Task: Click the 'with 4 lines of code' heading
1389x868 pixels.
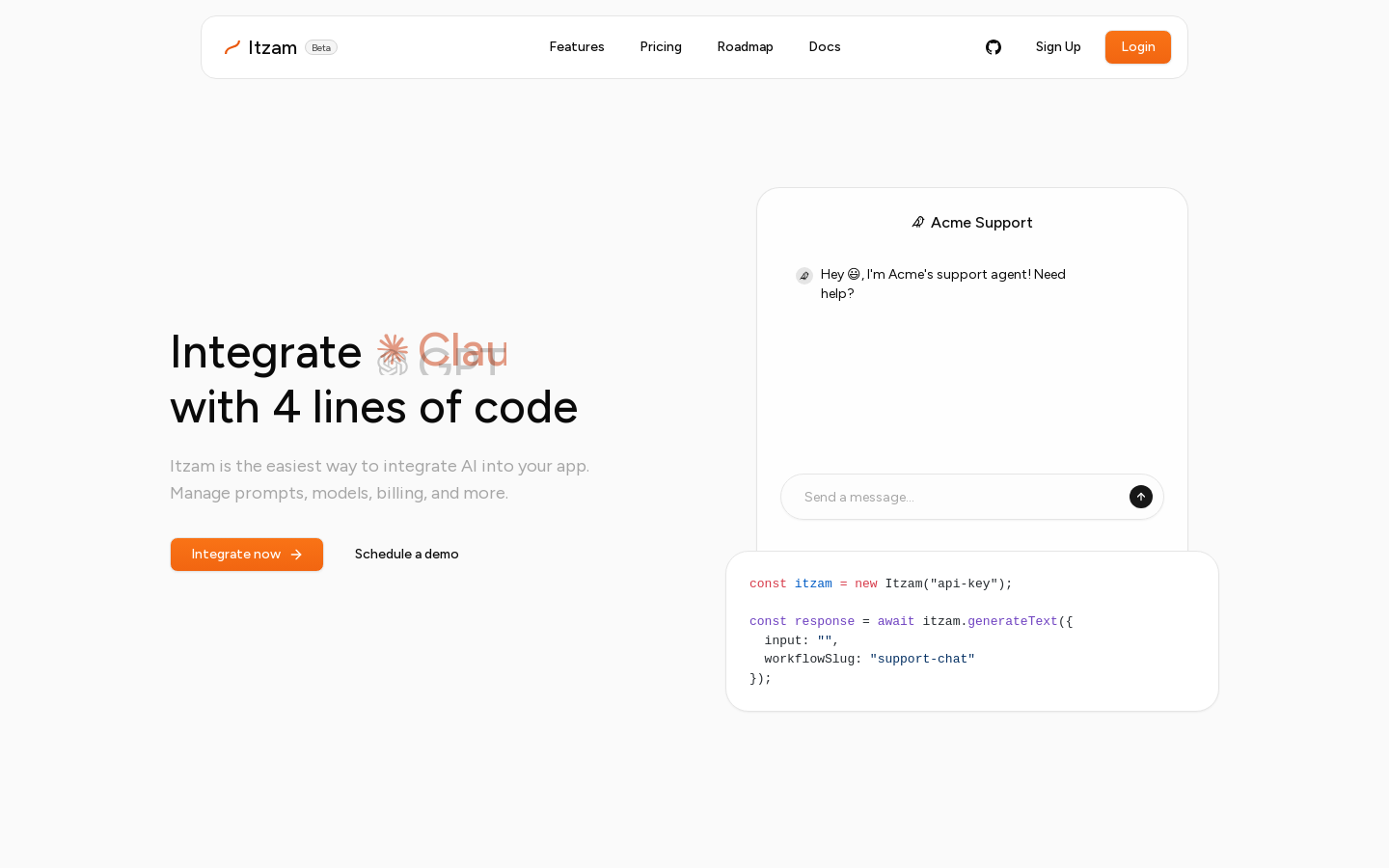Action: click(x=374, y=407)
